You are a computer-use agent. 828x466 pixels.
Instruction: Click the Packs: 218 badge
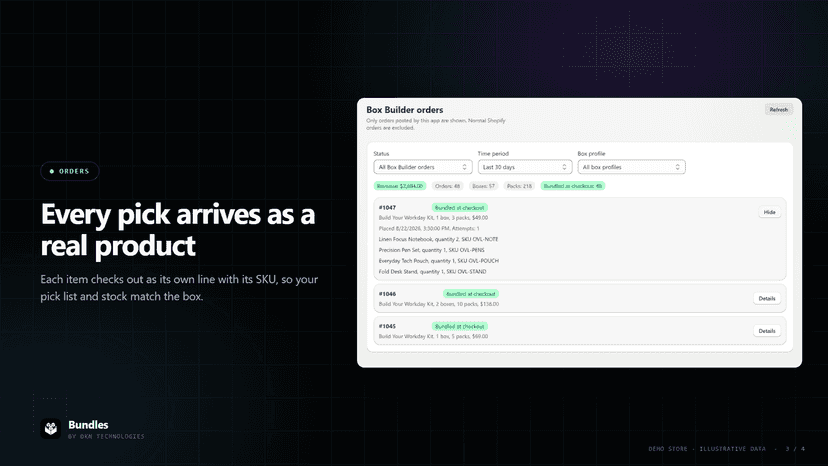[x=519, y=186]
